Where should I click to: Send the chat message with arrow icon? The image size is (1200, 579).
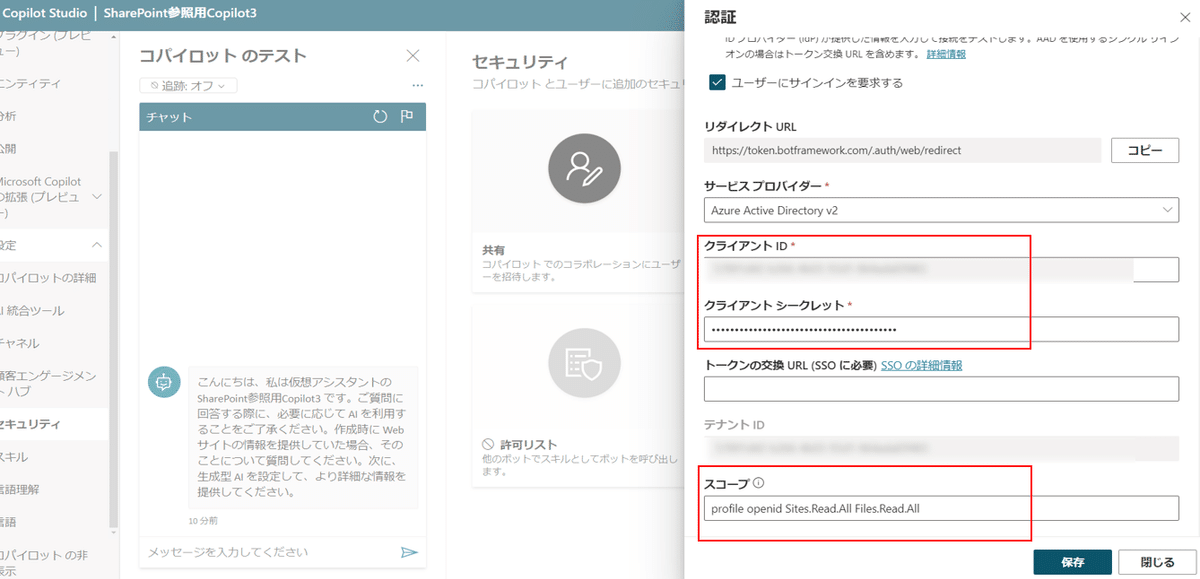(408, 552)
